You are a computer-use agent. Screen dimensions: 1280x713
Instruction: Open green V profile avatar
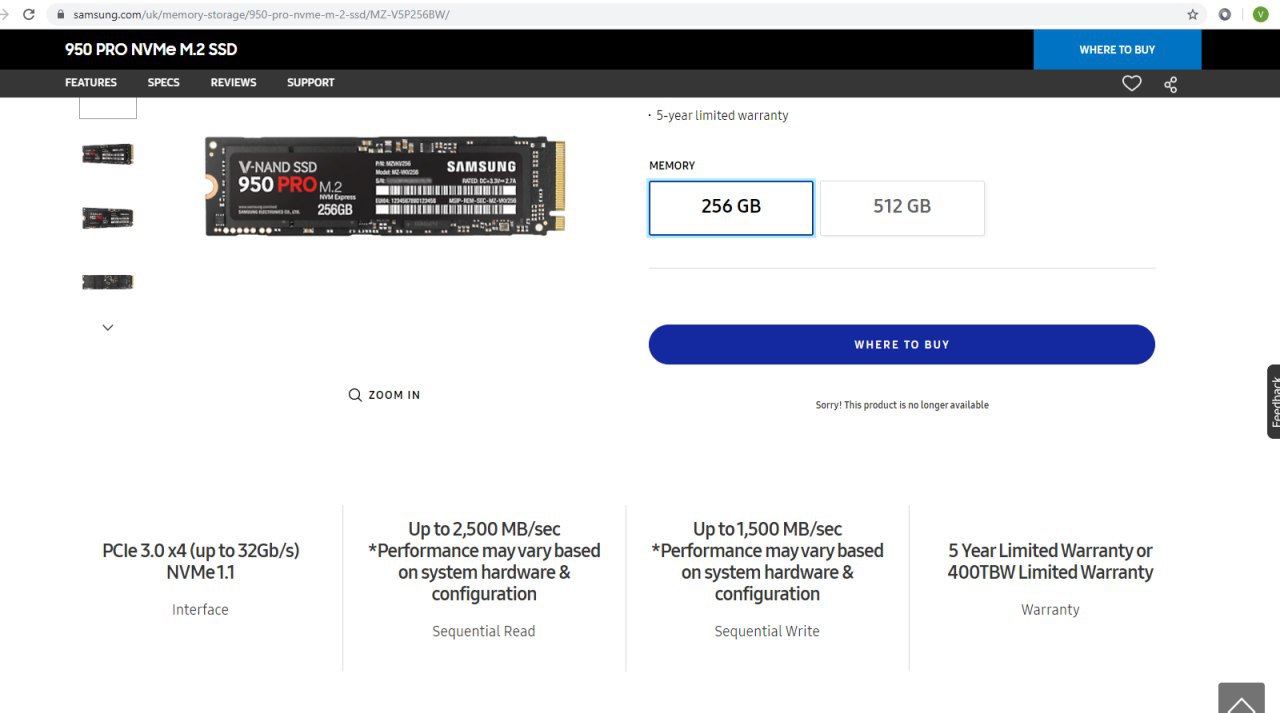[x=1260, y=15]
